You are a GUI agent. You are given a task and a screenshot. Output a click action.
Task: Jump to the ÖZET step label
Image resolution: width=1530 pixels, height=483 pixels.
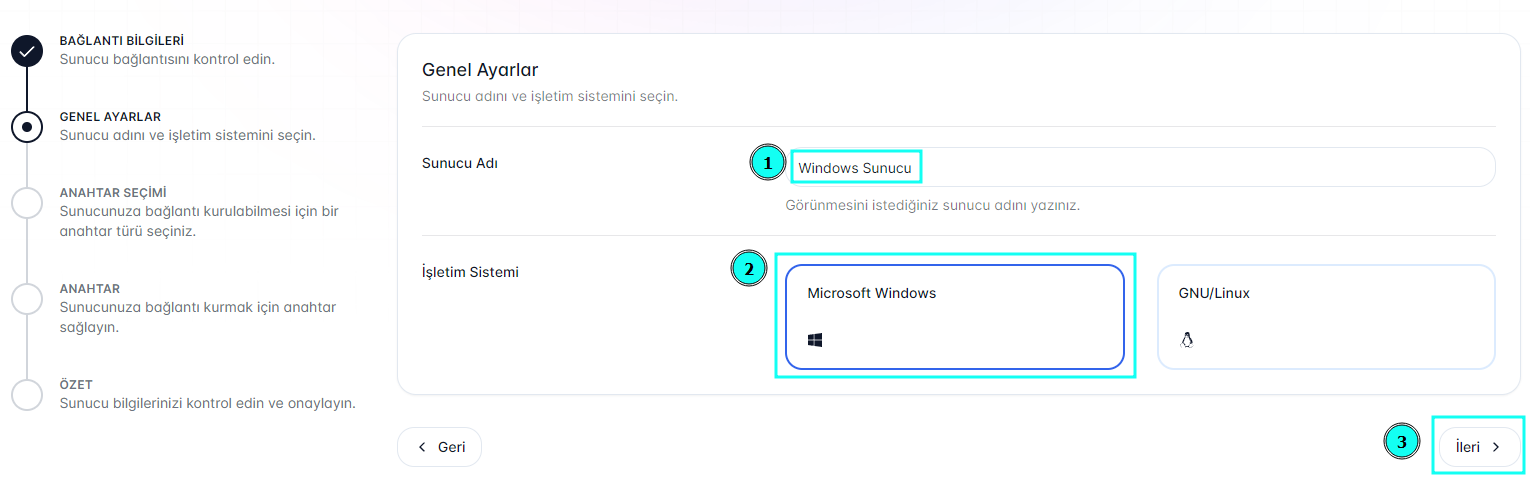[76, 384]
